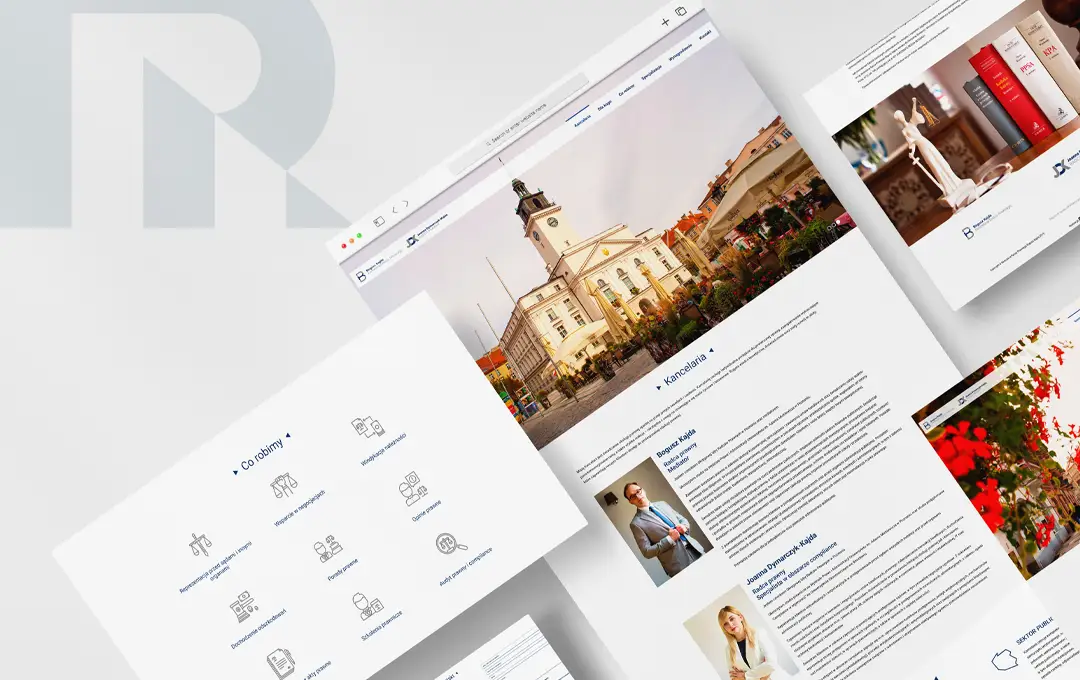This screenshot has height=680, width=1080.
Task: Click the Reprezentacja przed sądami label
Action: (x=216, y=568)
